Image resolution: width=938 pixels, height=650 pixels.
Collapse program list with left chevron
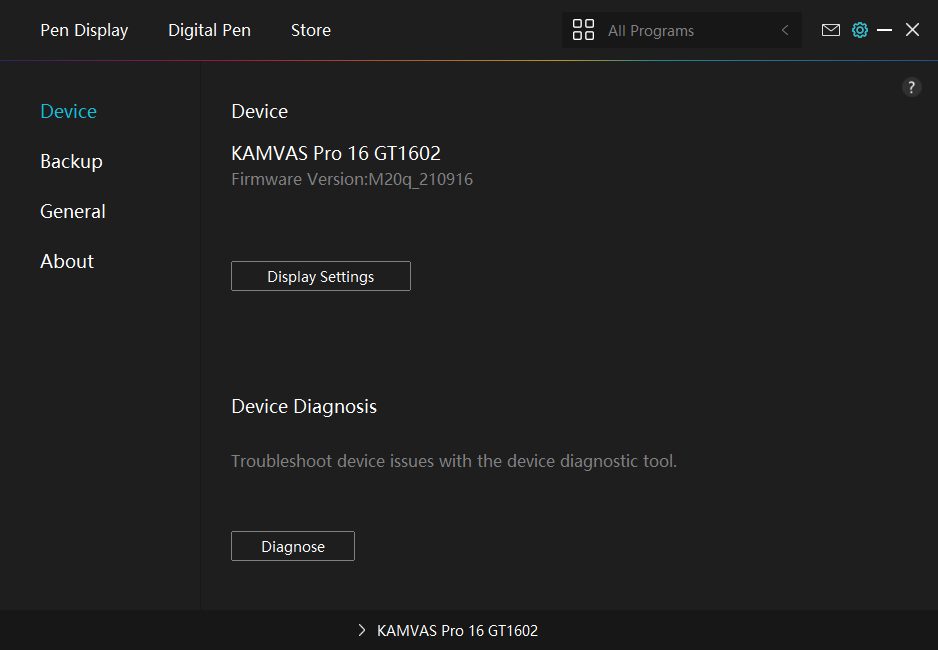click(x=785, y=30)
